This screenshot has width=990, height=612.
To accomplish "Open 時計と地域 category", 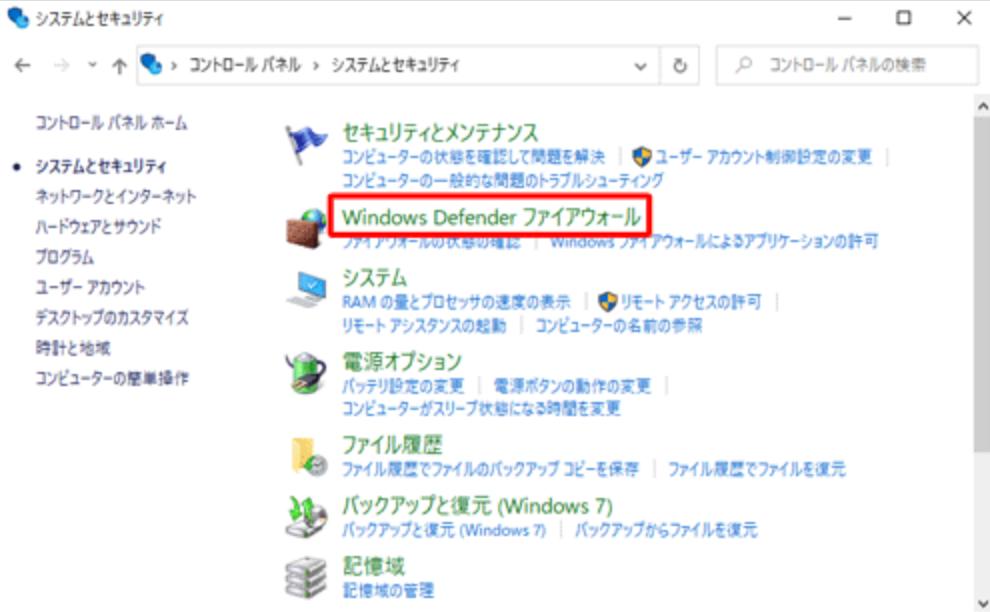I will click(73, 347).
